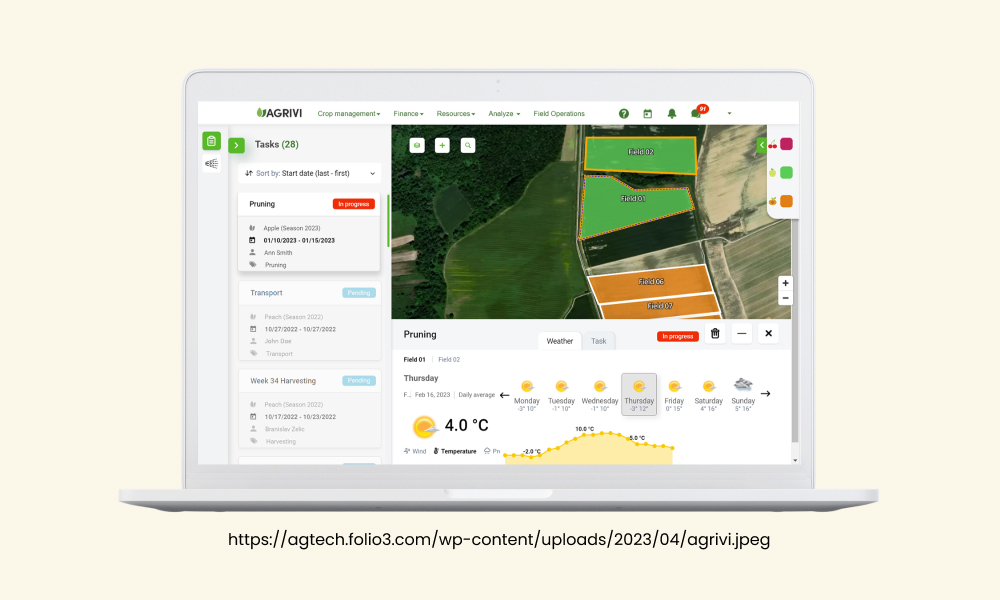The height and width of the screenshot is (600, 1000).
Task: Click the map search icon
Action: coord(467,145)
